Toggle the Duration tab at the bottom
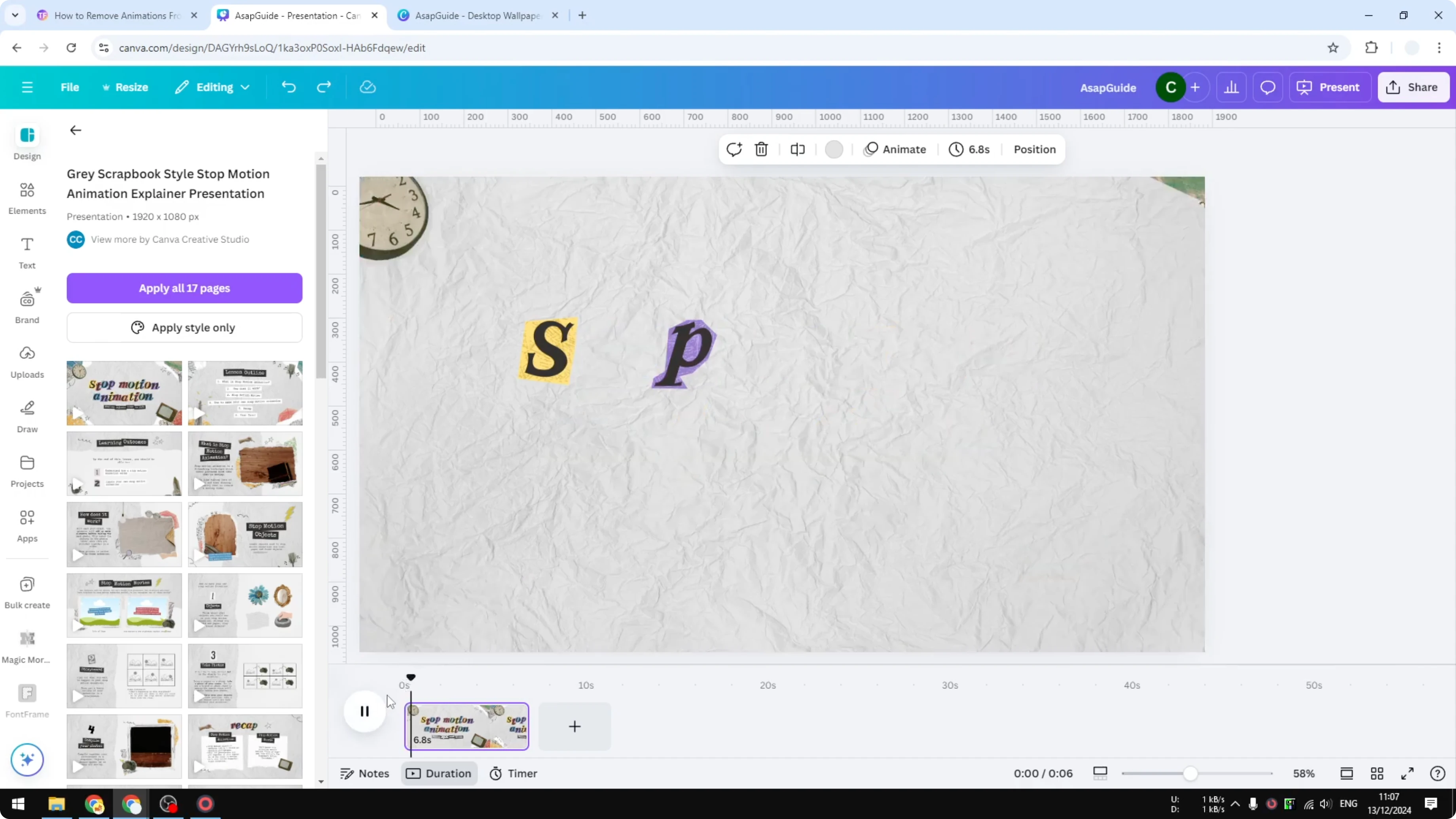 click(439, 773)
